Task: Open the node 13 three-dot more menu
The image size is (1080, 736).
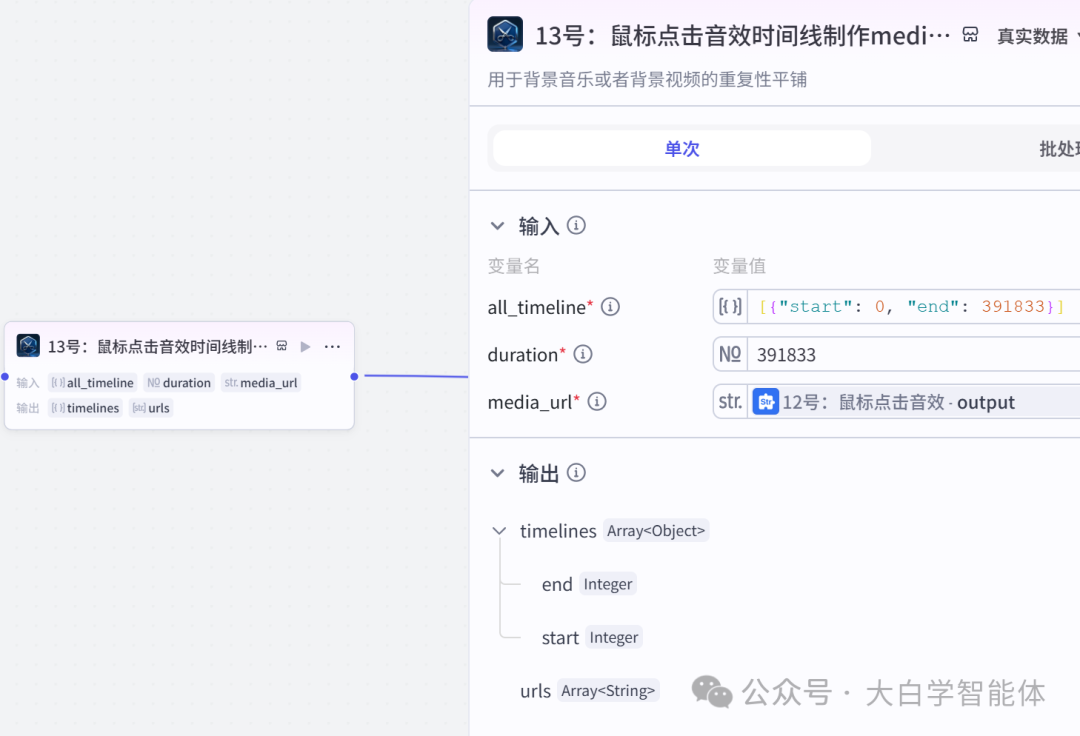Action: [332, 346]
